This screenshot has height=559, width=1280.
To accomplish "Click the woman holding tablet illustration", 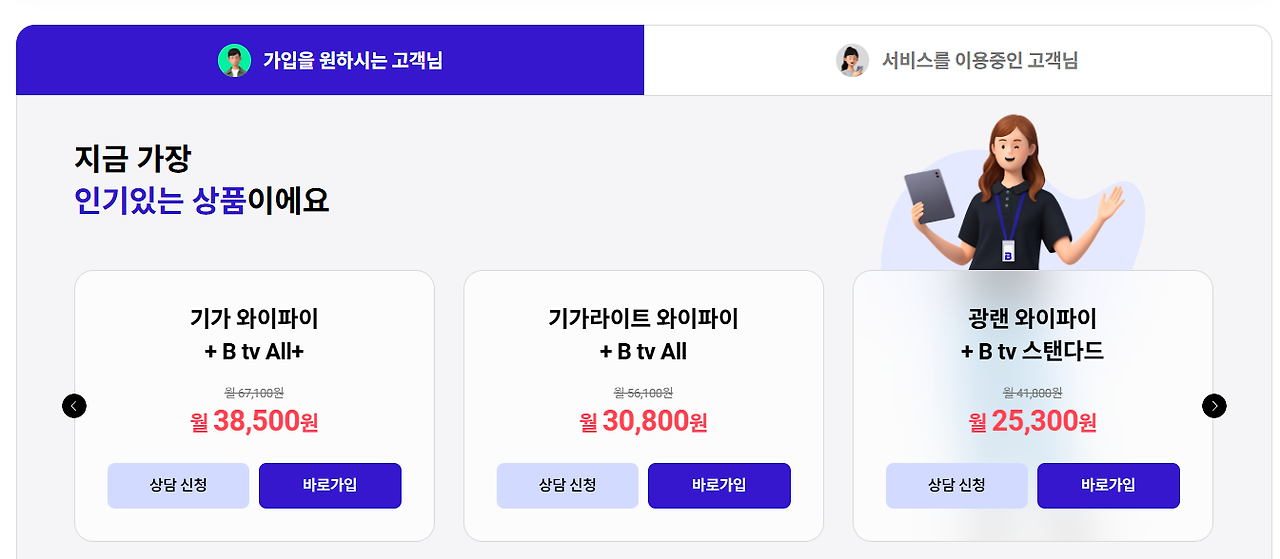I will click(1013, 192).
